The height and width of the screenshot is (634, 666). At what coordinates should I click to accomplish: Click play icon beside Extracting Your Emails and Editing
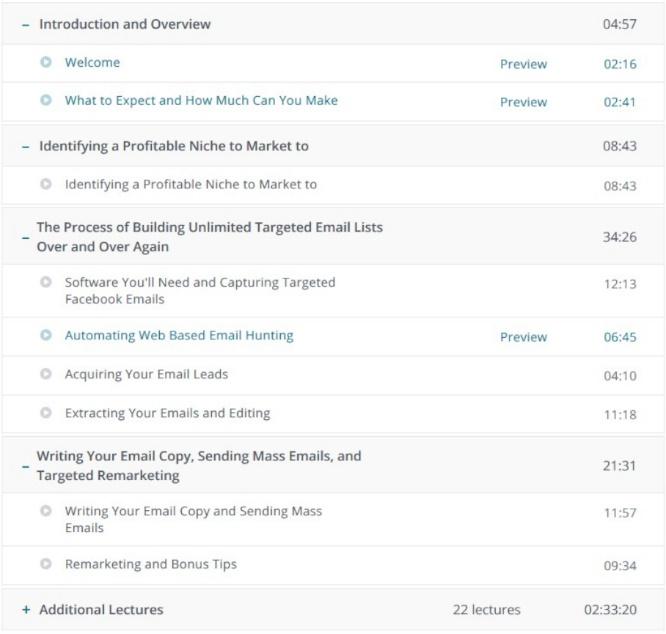tap(46, 412)
